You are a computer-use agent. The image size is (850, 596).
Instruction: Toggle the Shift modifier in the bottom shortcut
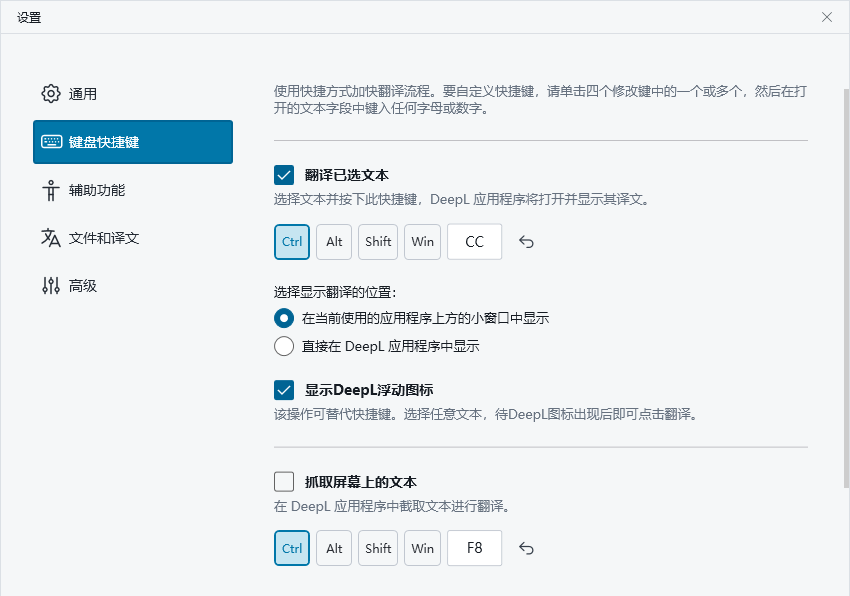click(377, 548)
